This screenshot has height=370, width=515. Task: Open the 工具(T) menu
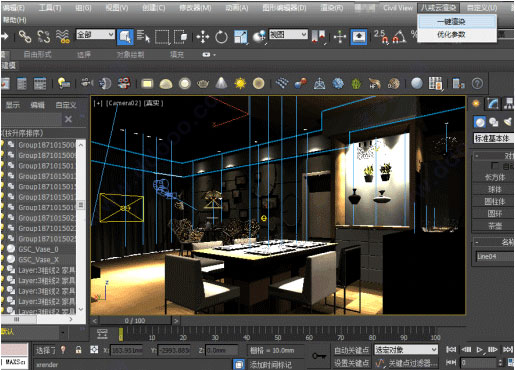coord(50,7)
